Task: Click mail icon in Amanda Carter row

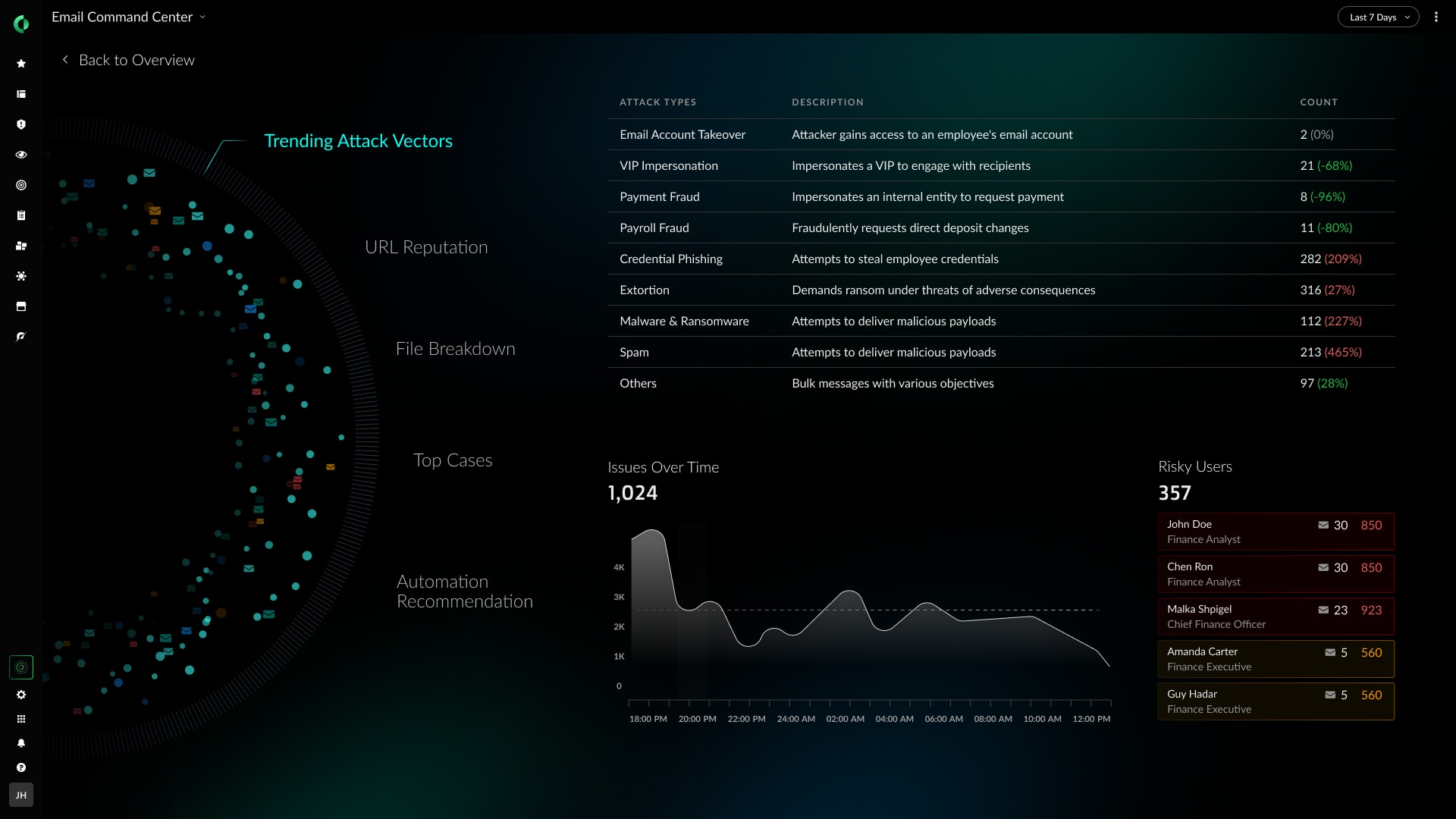Action: 1330,652
